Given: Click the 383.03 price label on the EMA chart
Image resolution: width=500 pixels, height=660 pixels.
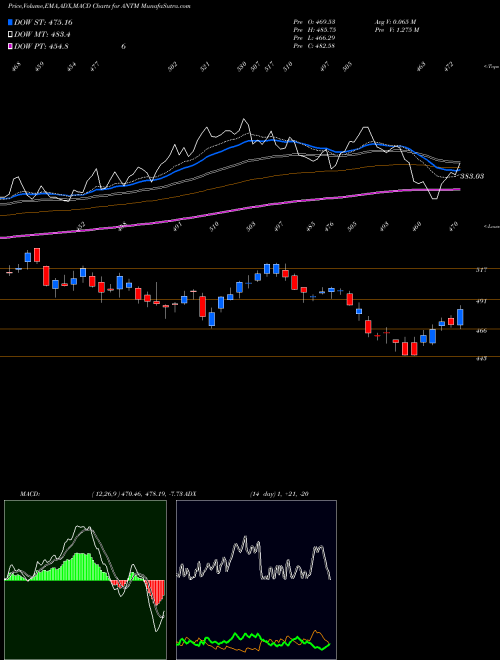Looking at the screenshot, I should (471, 176).
